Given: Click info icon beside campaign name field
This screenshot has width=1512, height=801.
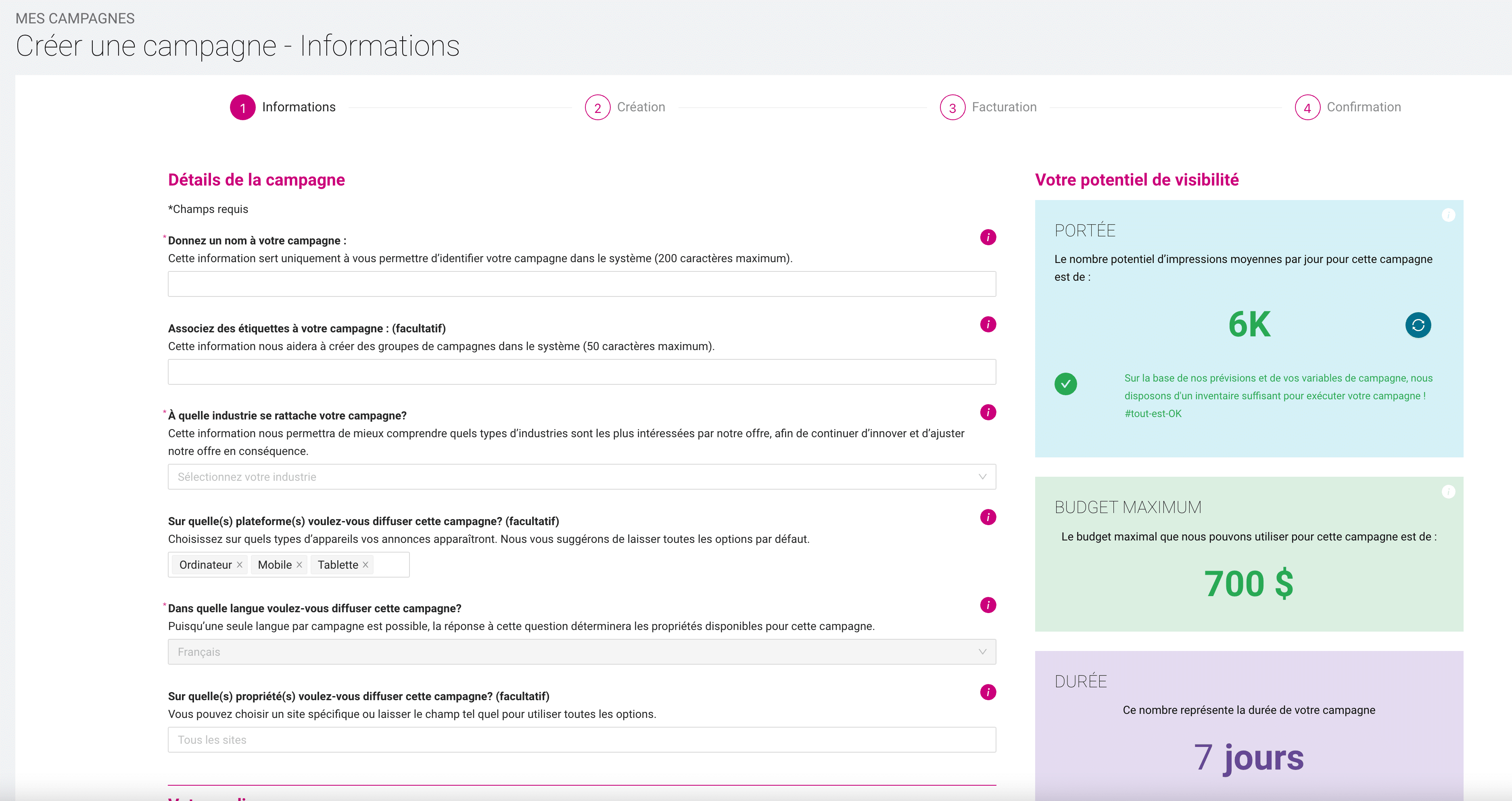Looking at the screenshot, I should pyautogui.click(x=988, y=237).
